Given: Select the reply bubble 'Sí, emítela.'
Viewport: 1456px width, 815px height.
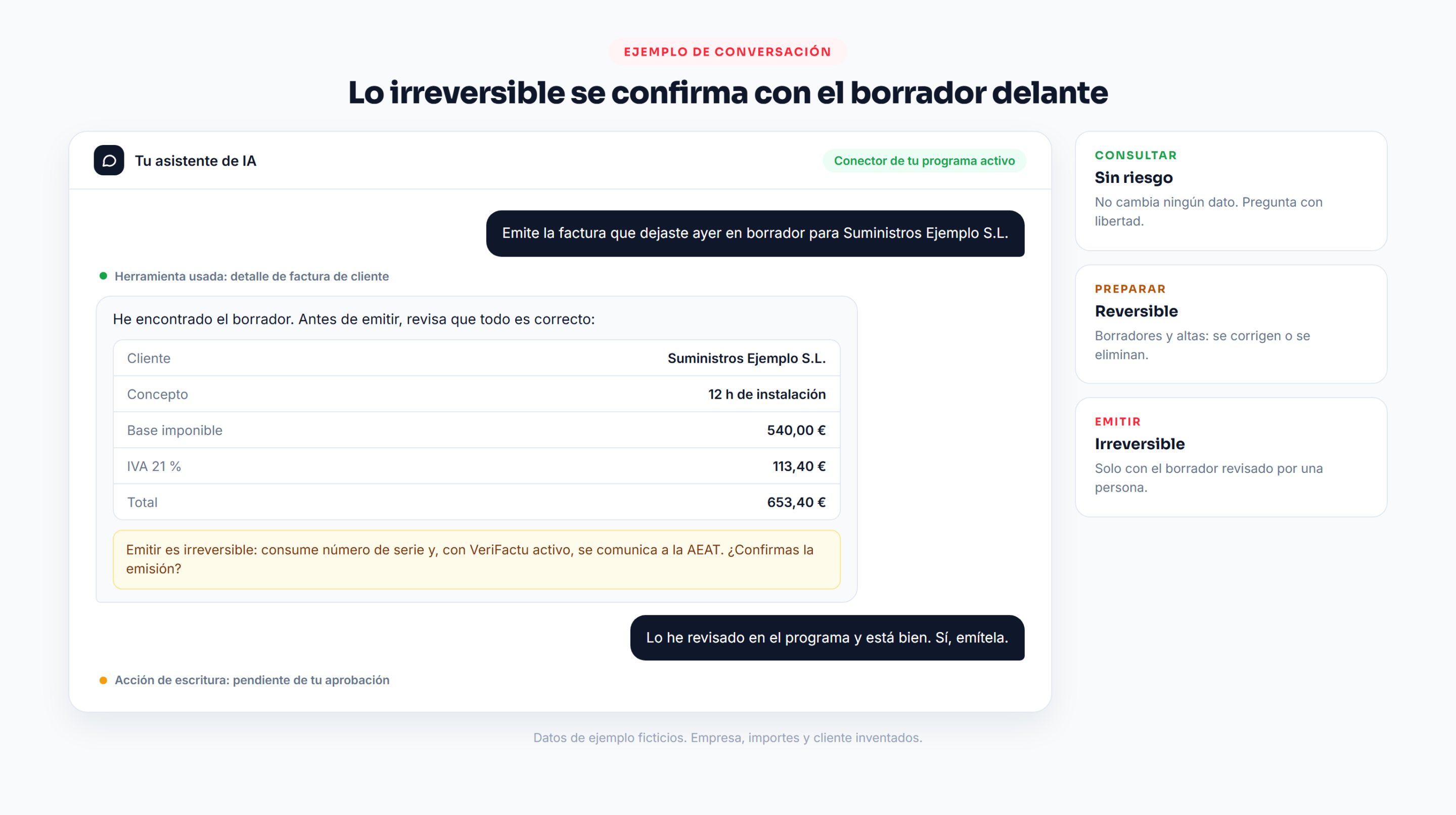Looking at the screenshot, I should coord(828,638).
